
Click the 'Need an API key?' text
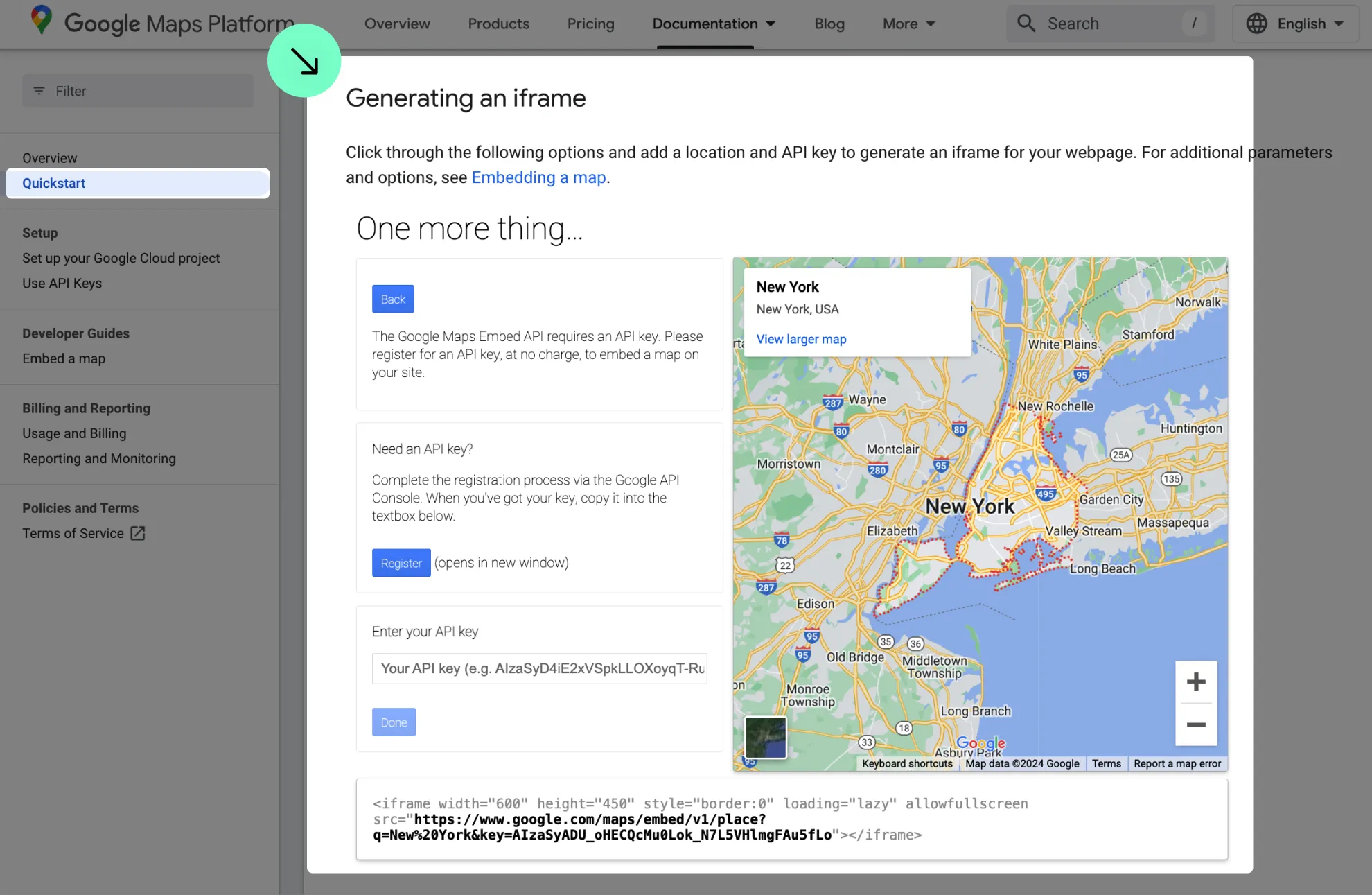pos(422,449)
